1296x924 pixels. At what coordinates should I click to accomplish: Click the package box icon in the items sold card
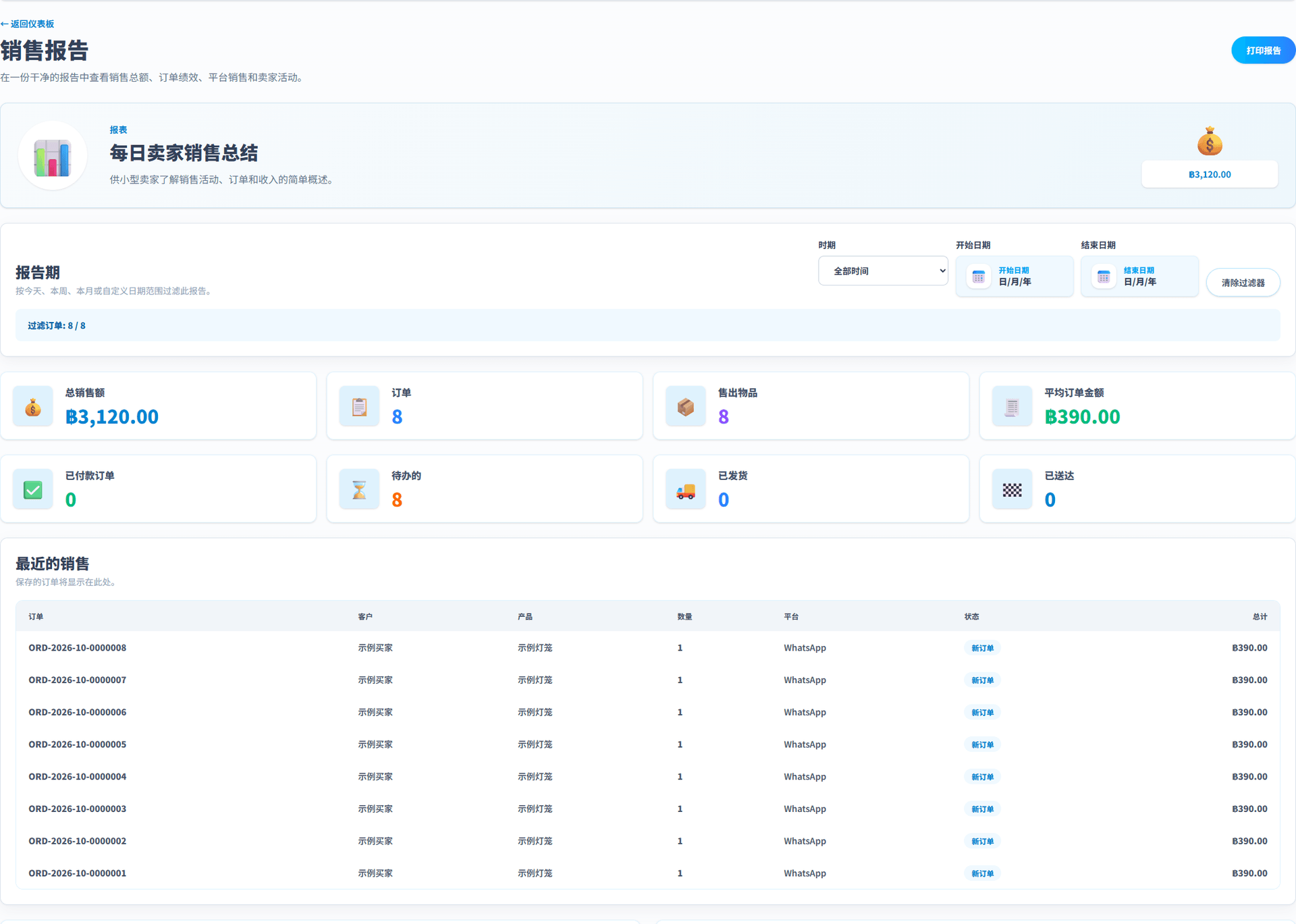[686, 406]
